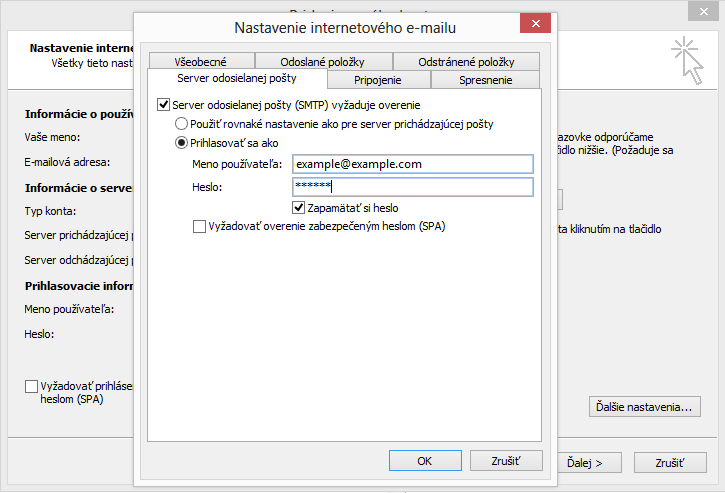Open the Spresnenie tab
Screen dimensions: 725x493
coord(486,80)
